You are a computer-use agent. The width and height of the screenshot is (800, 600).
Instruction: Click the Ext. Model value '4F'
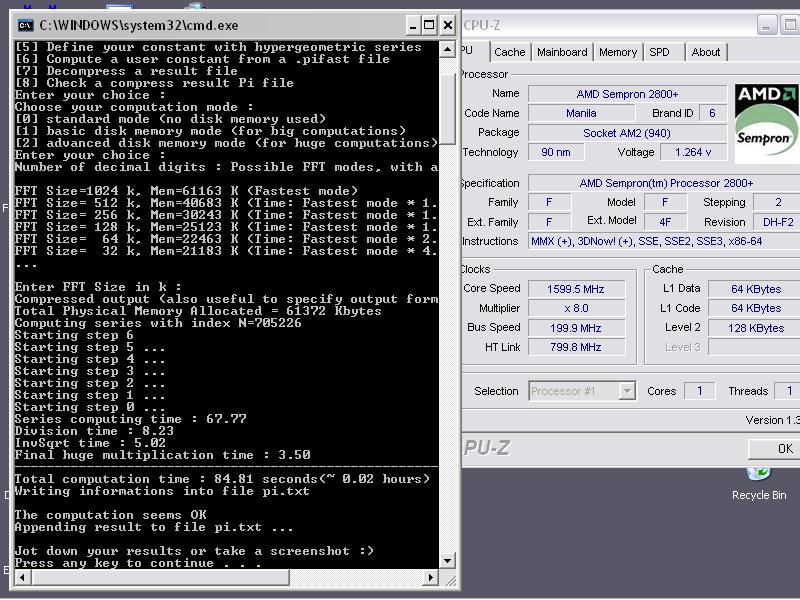pos(665,222)
